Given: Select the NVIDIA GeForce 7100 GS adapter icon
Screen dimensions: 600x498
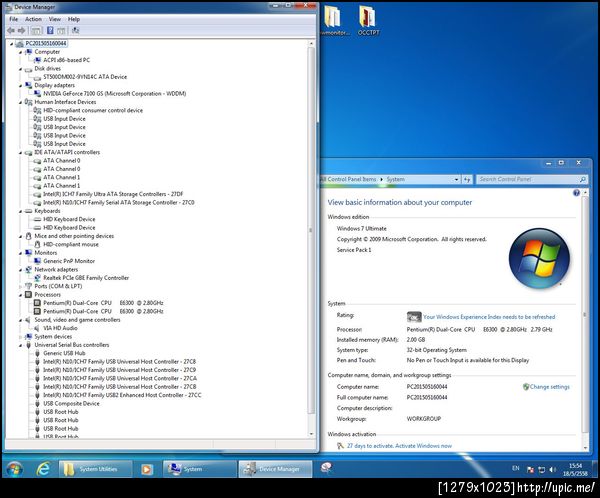Looking at the screenshot, I should pos(37,93).
